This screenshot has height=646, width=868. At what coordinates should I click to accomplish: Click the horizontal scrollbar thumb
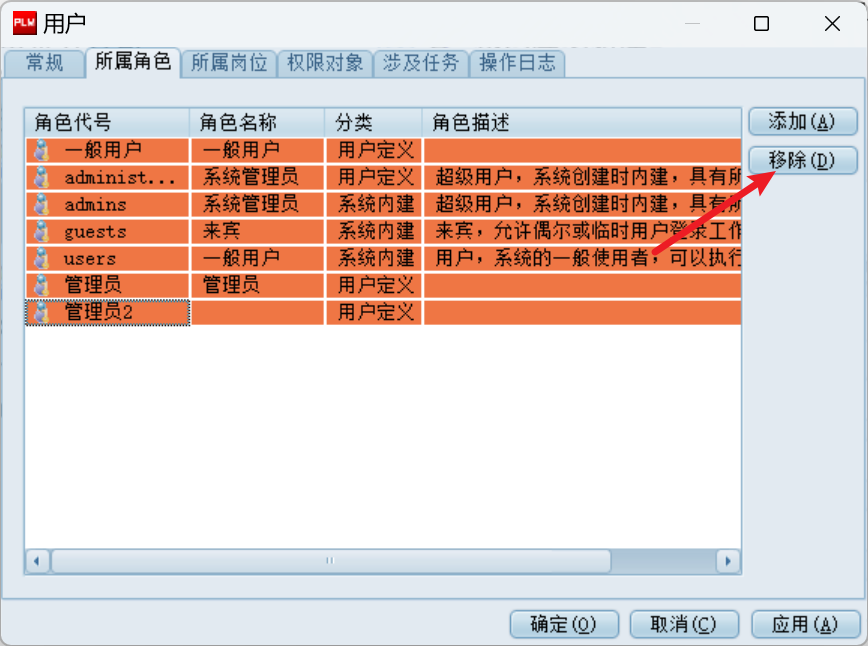(x=330, y=561)
